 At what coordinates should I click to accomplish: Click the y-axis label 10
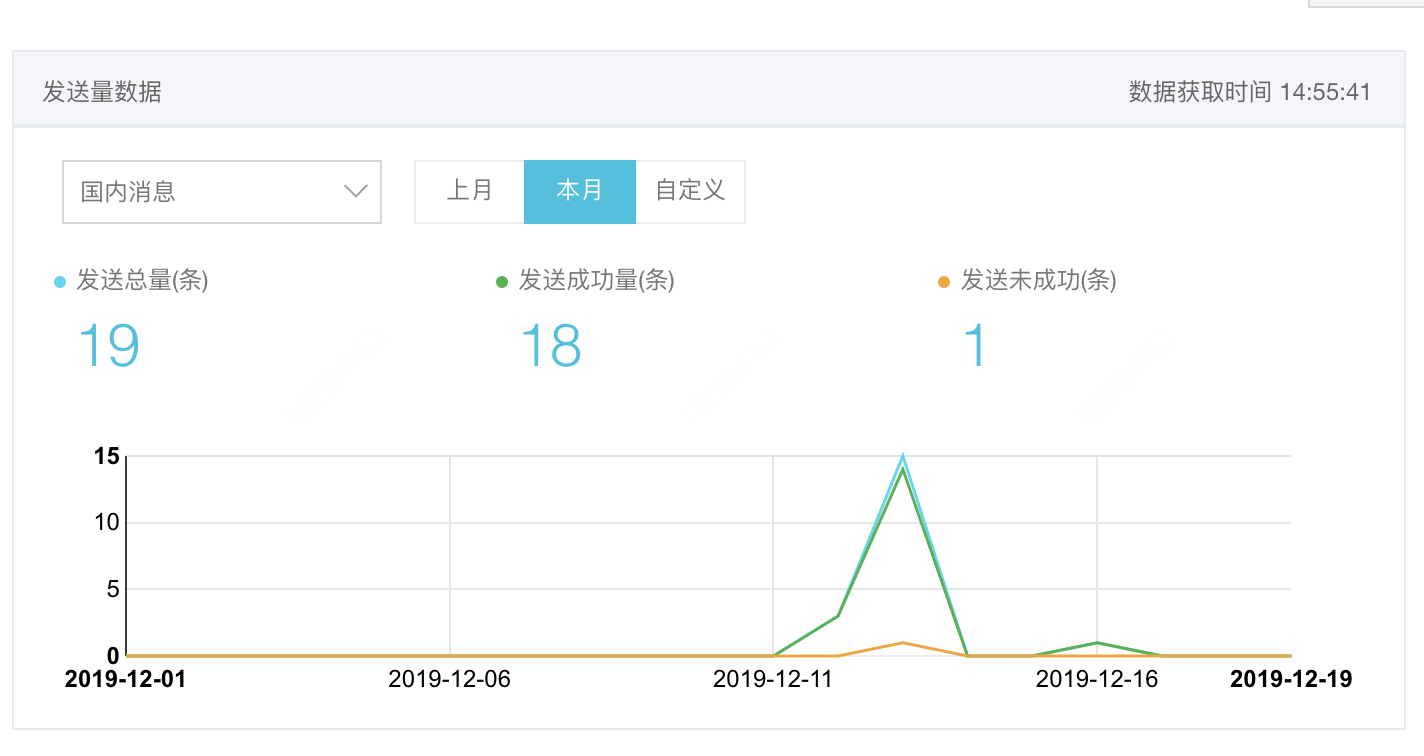[107, 522]
